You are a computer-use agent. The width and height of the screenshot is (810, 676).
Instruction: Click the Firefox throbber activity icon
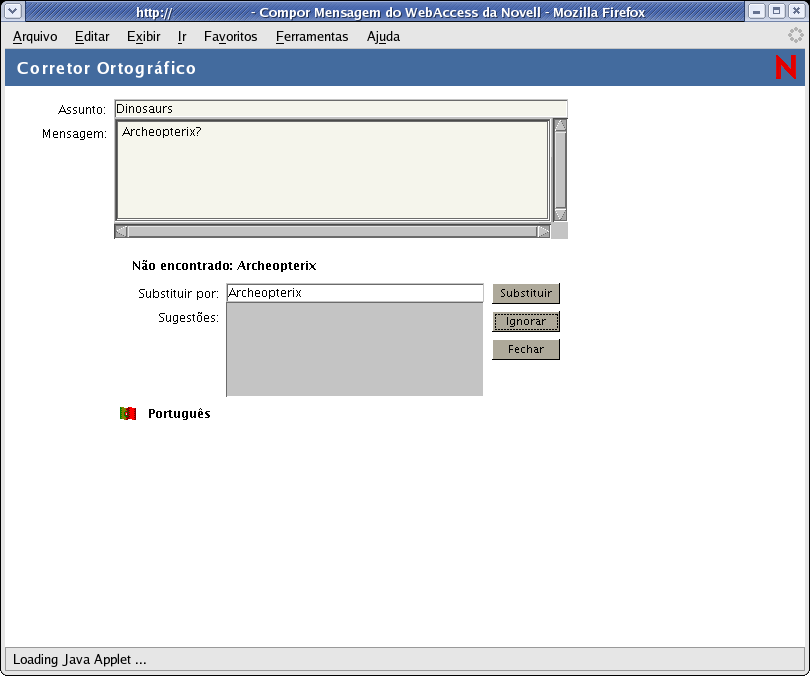tap(796, 36)
